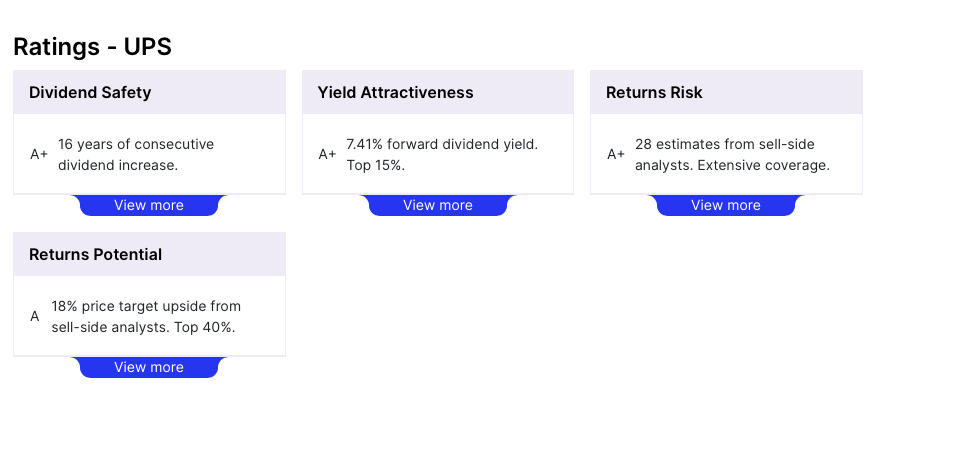Select the A grade in Returns Potential
964x460 pixels.
click(x=35, y=316)
